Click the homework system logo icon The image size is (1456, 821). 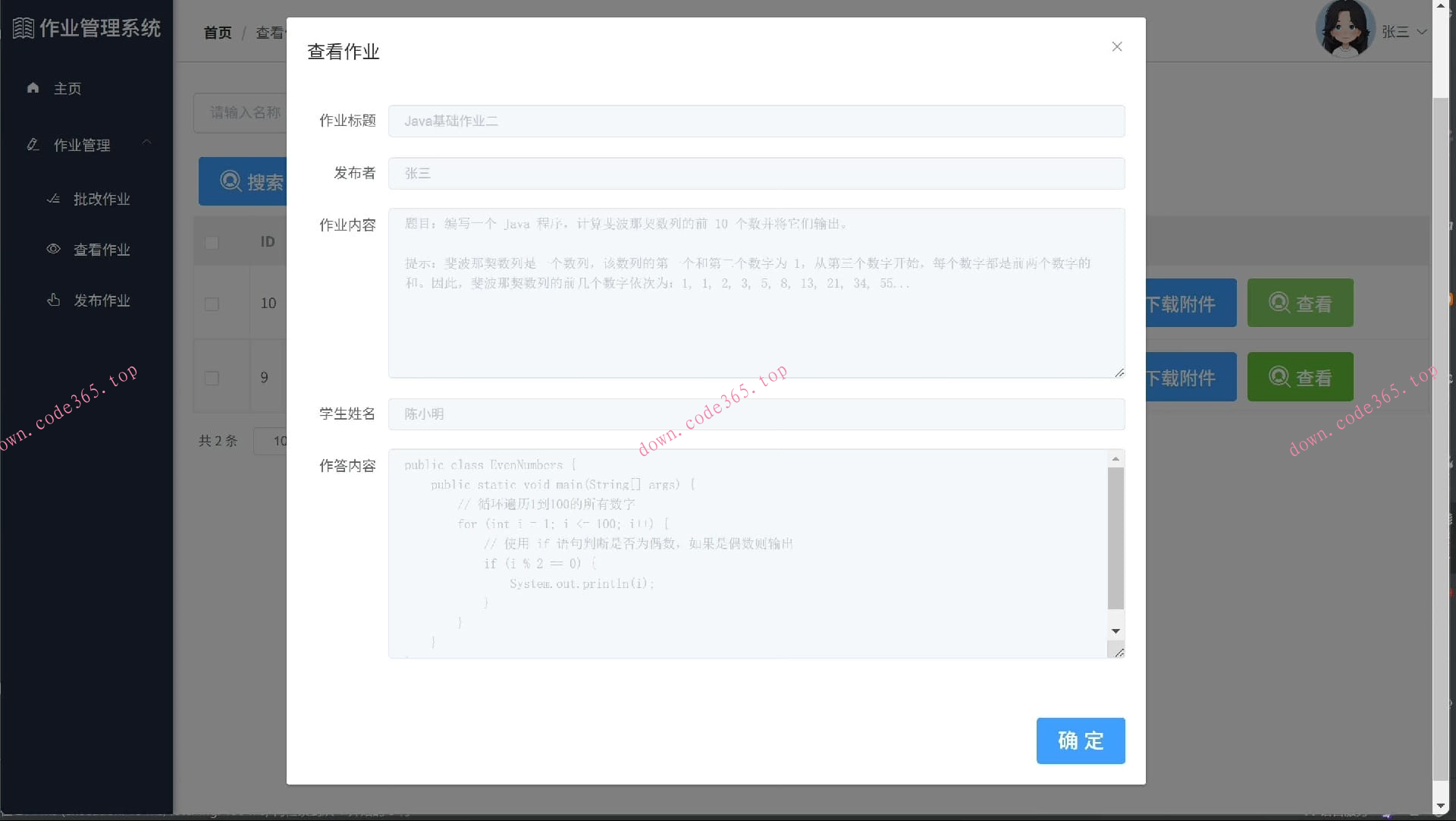[x=24, y=28]
